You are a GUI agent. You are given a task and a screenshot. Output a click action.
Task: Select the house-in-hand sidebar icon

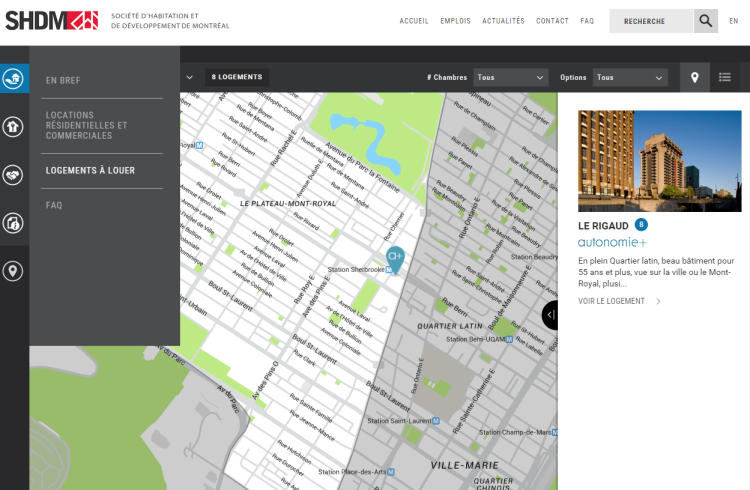click(14, 78)
